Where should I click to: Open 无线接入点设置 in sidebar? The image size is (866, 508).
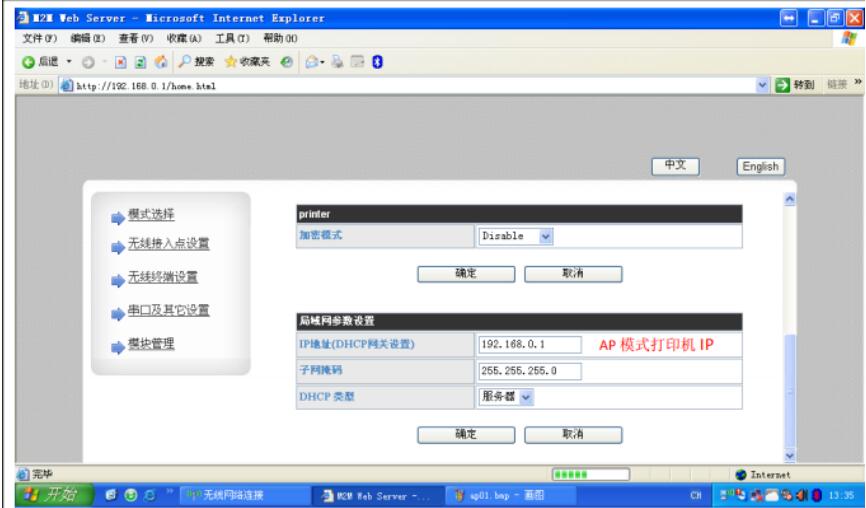(168, 244)
